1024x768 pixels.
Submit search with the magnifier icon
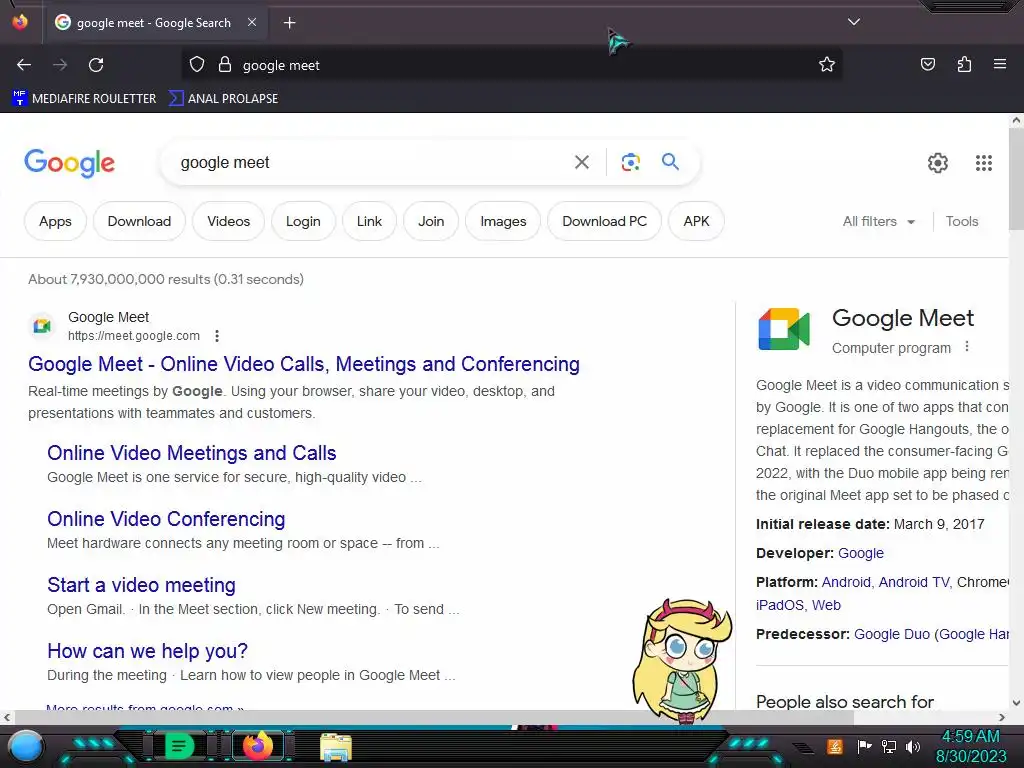click(670, 161)
